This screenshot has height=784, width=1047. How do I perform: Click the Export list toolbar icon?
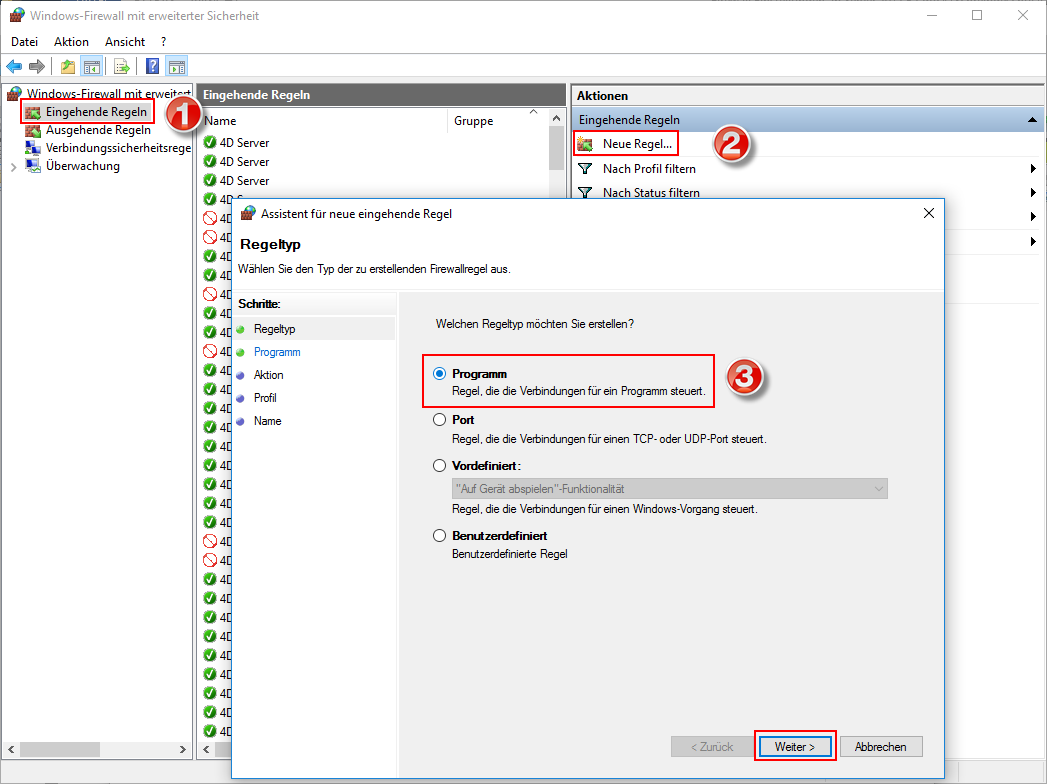coord(121,67)
